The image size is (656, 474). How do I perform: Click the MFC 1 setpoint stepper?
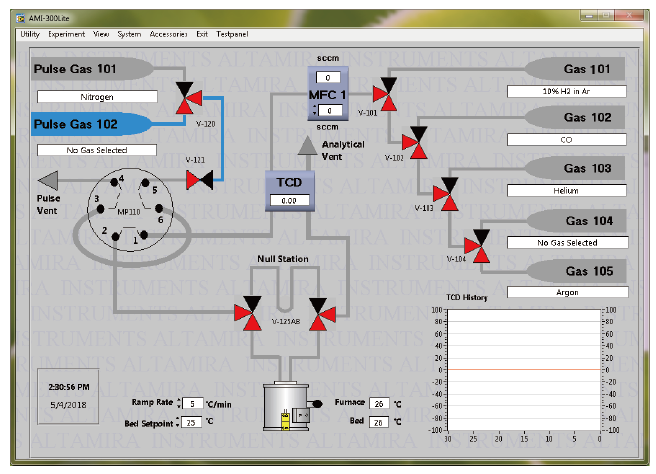pos(315,110)
